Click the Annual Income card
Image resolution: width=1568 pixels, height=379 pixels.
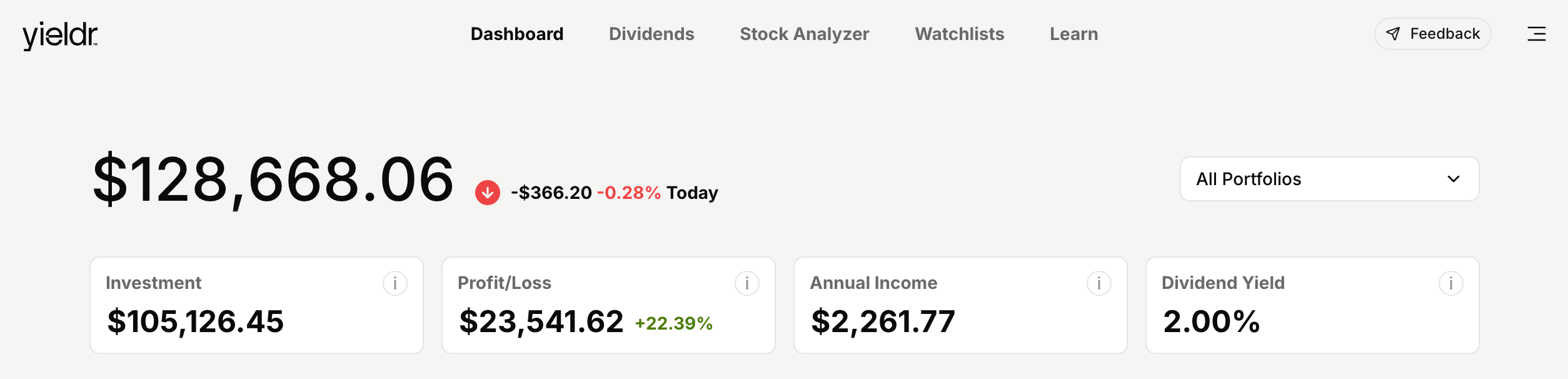(960, 305)
